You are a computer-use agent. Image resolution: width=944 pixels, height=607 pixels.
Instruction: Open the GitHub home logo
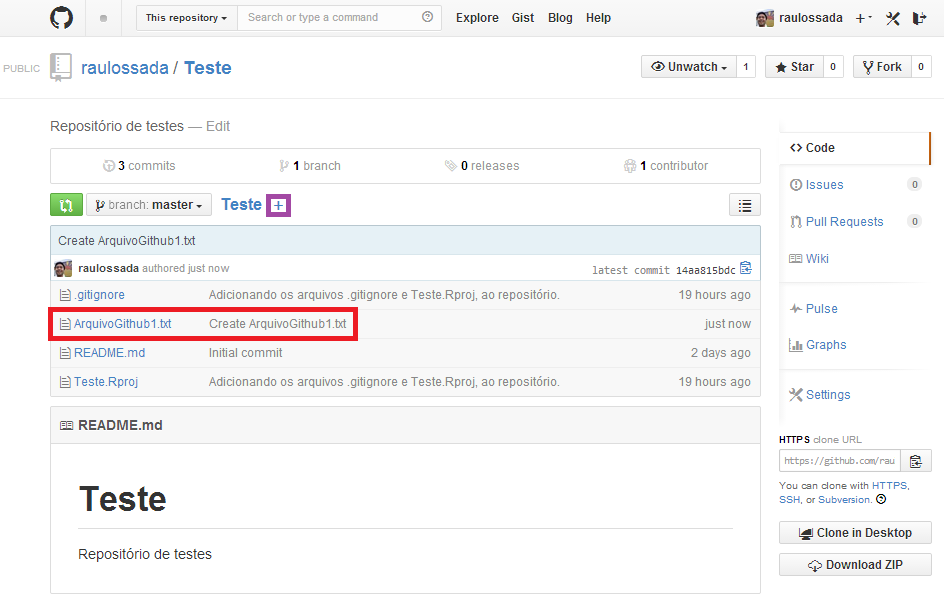[61, 17]
